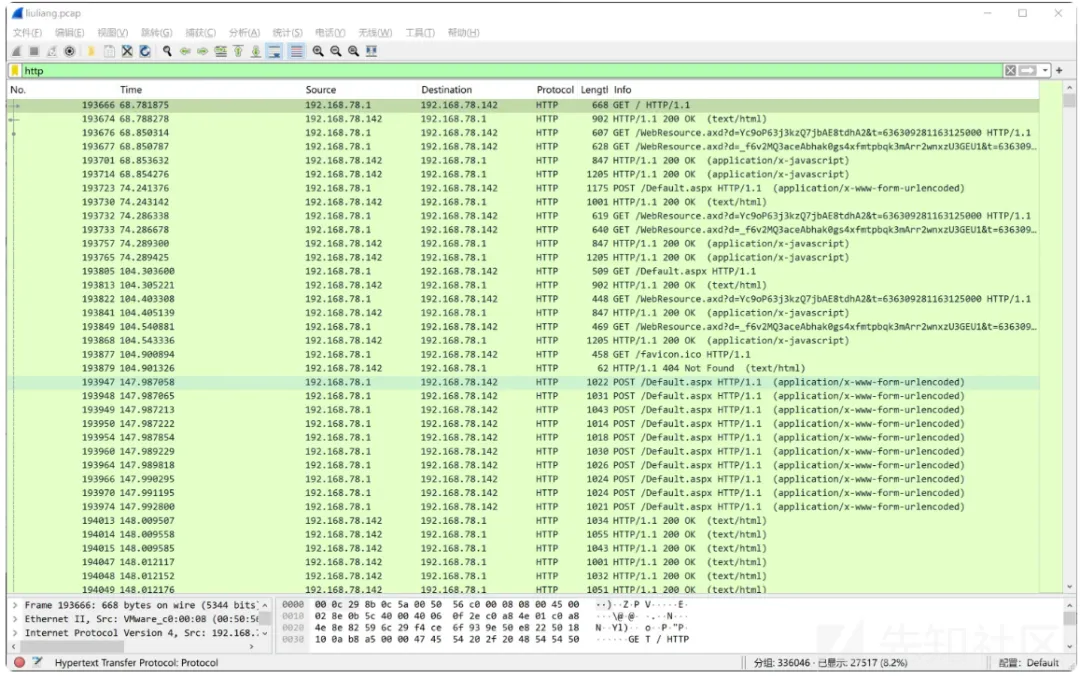Clear the display filter

tap(1010, 71)
